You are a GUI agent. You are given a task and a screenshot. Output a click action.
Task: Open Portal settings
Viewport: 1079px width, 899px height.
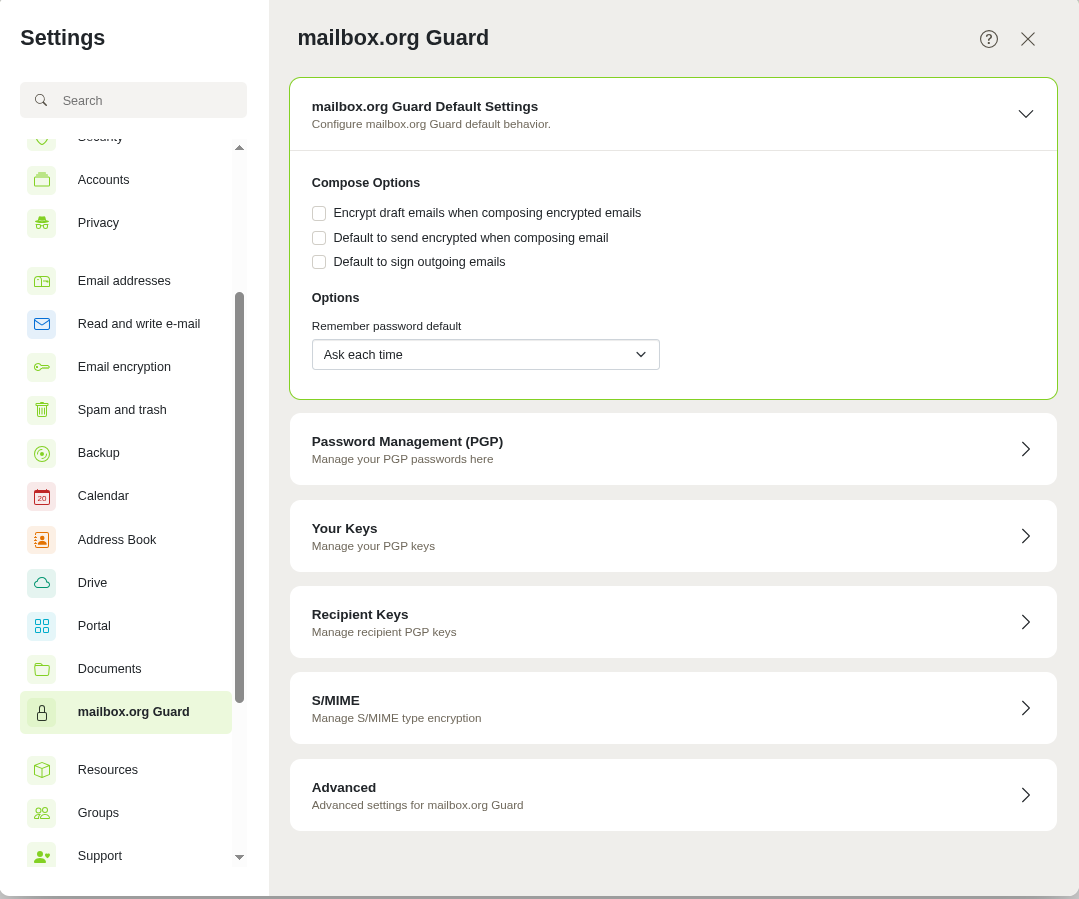[126, 626]
